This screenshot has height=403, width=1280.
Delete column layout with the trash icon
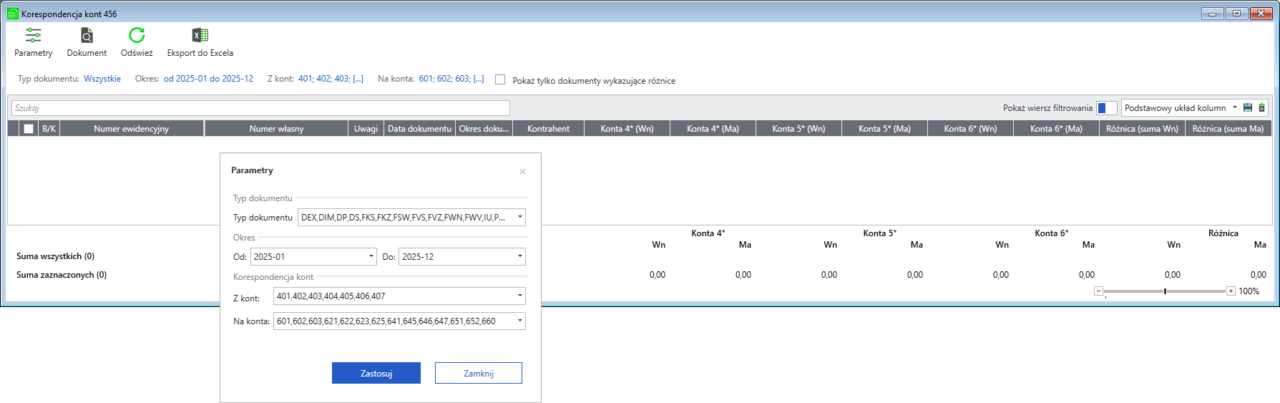1261,108
